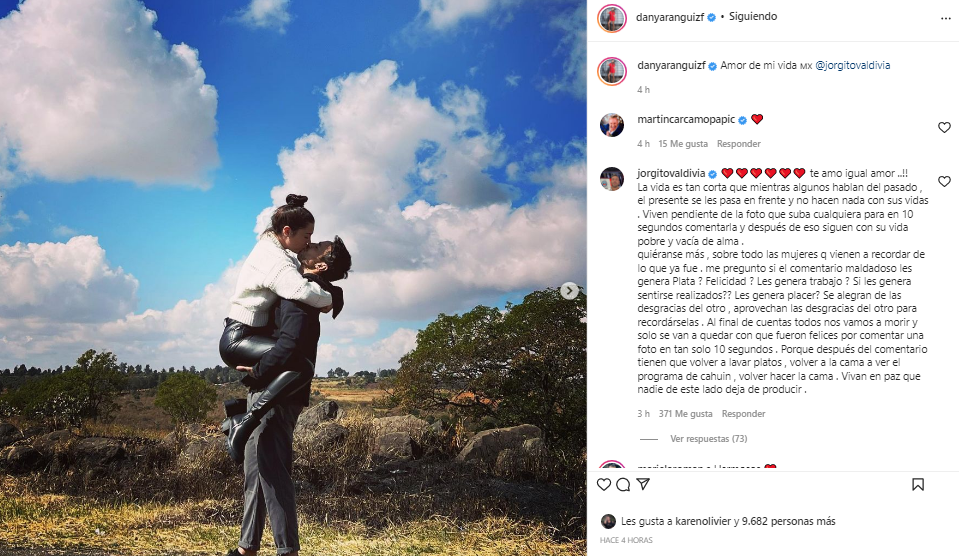The height and width of the screenshot is (556, 959).
Task: Open martincarcamopapic's avatar
Action: (612, 125)
